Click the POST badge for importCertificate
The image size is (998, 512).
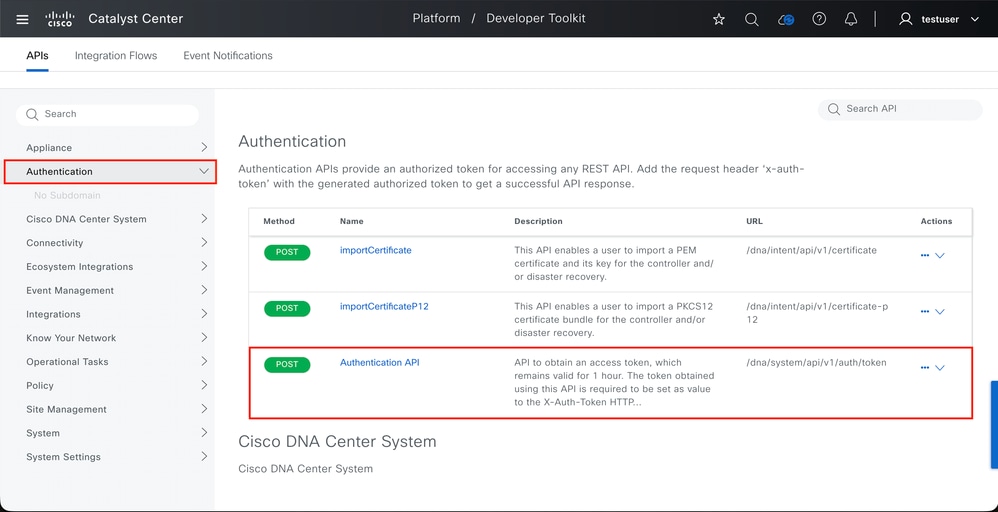[287, 252]
